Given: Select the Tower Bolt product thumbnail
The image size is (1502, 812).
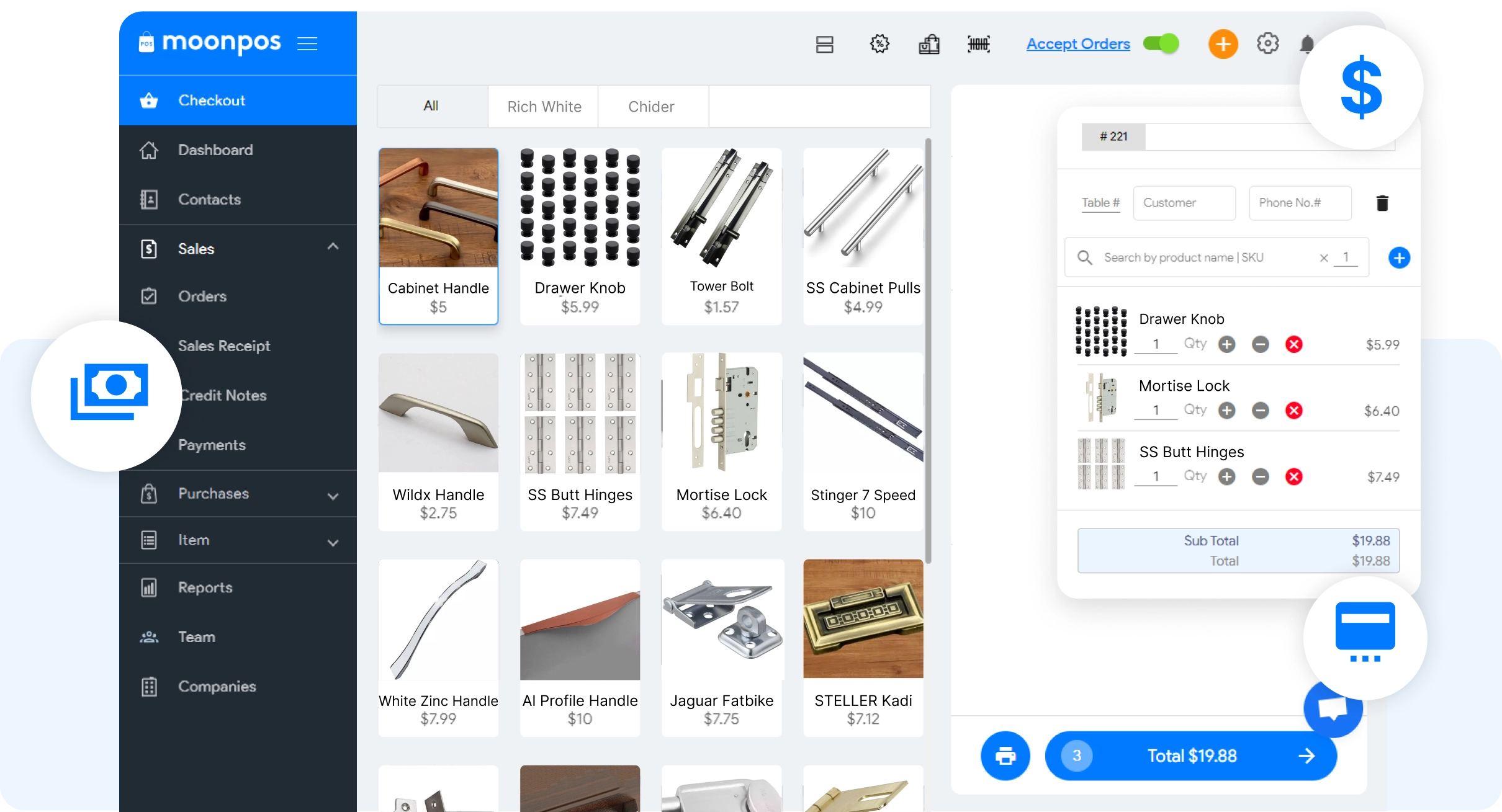Looking at the screenshot, I should click(x=721, y=208).
